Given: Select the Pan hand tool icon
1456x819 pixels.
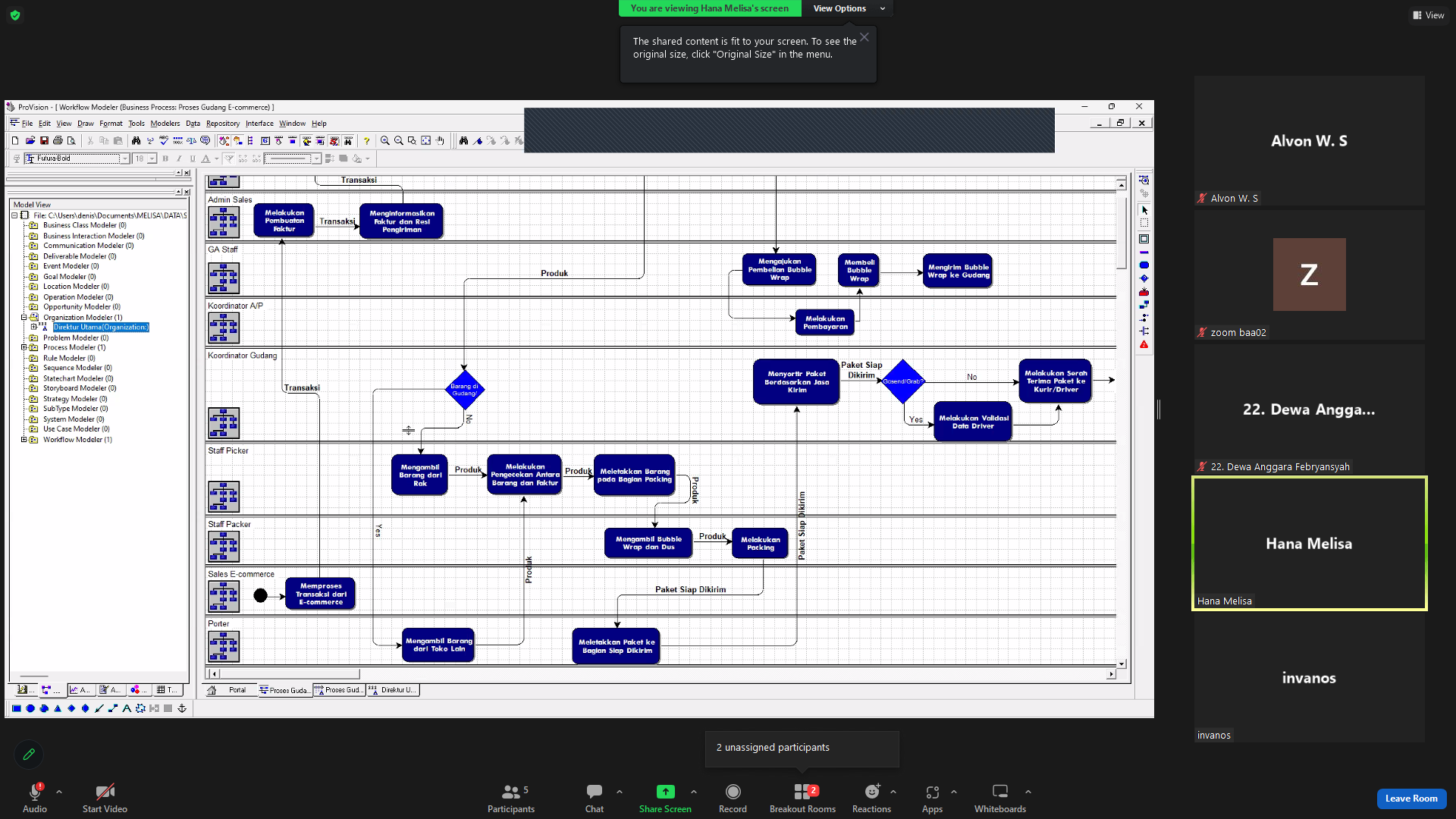Looking at the screenshot, I should pyautogui.click(x=440, y=141).
